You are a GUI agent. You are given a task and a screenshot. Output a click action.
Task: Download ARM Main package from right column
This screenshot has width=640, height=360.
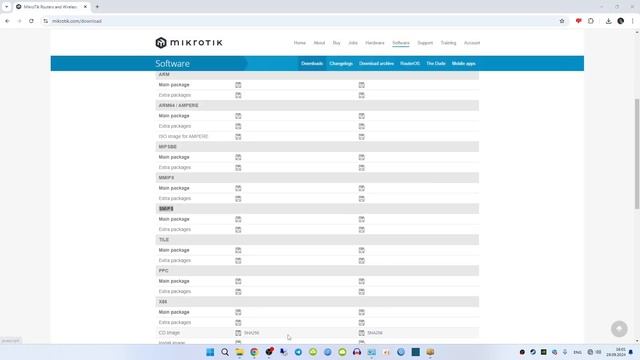coord(362,85)
